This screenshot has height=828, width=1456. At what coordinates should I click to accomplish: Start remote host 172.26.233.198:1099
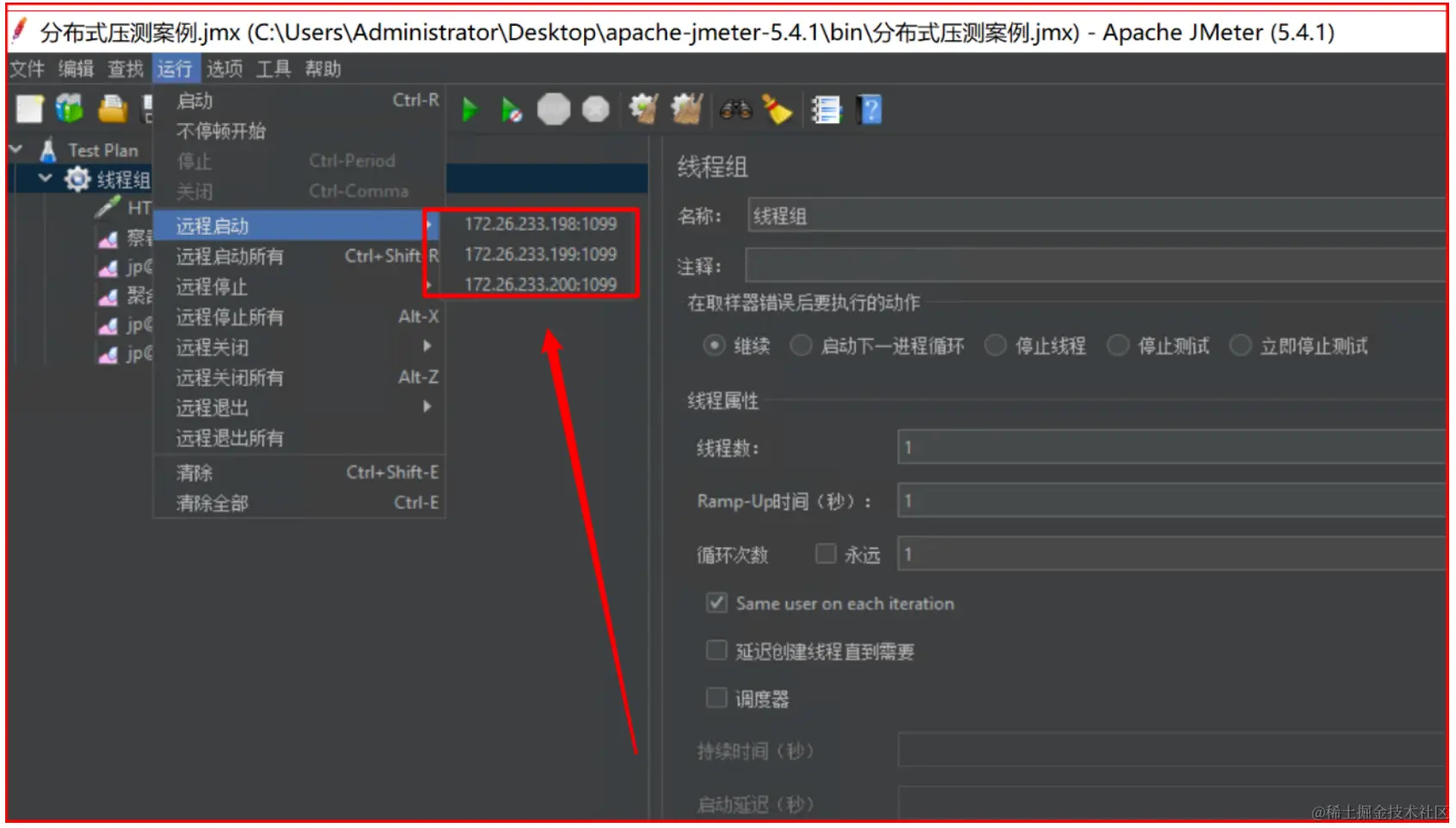[x=540, y=224]
